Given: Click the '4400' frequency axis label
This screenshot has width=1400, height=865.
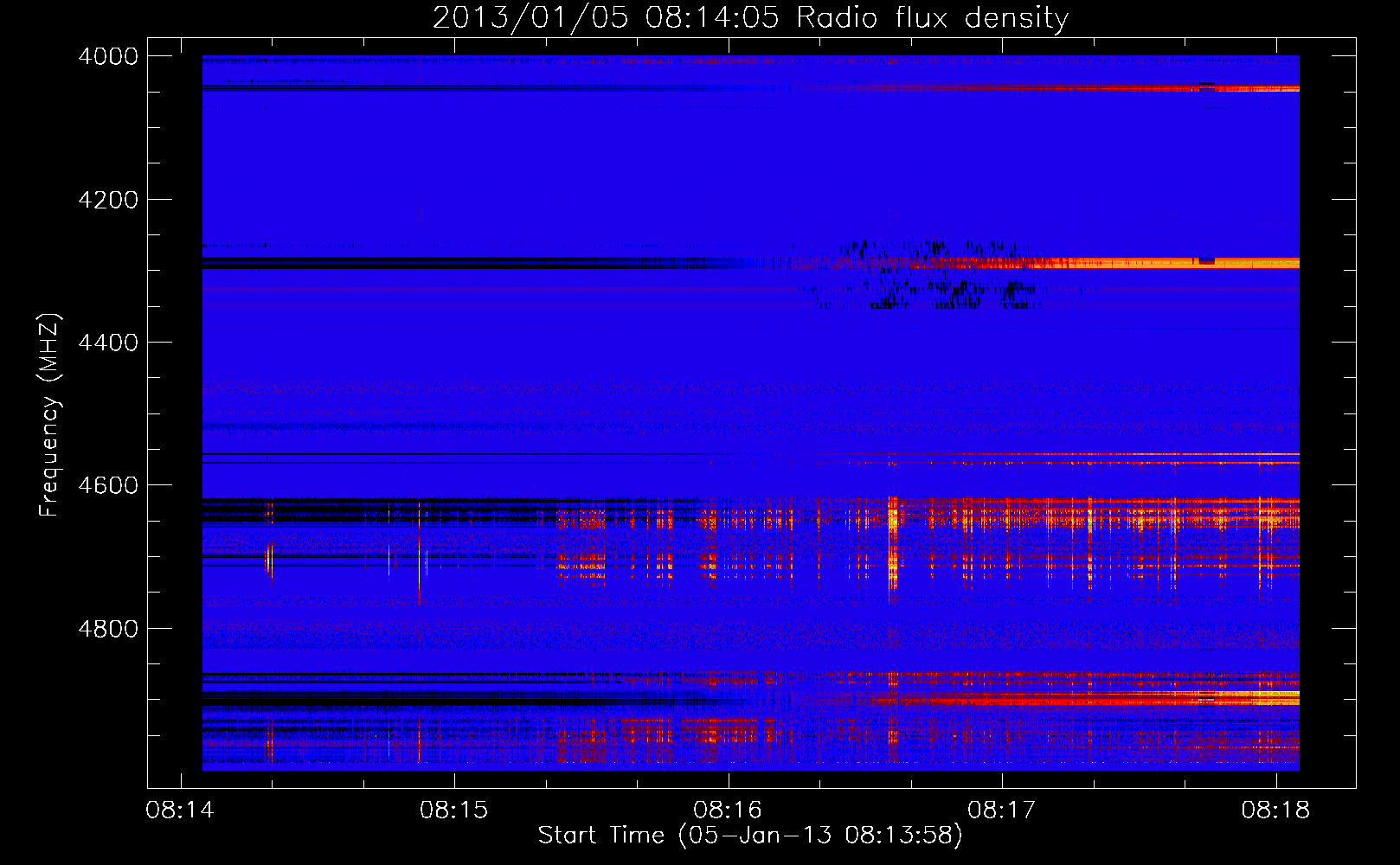Looking at the screenshot, I should 108,343.
